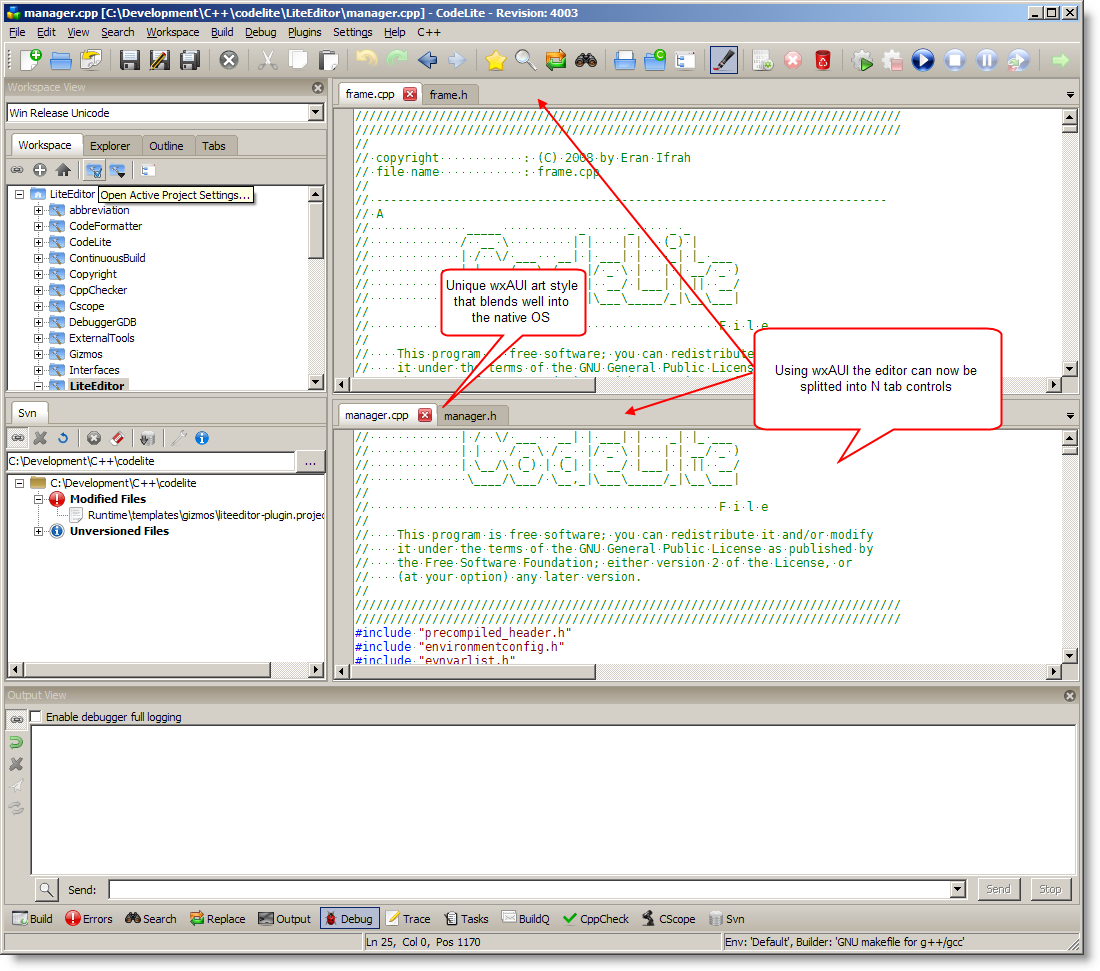Select the liteeditor-plugin.project modified file
Screen dimensions: 1100x971
pyautogui.click(x=205, y=516)
